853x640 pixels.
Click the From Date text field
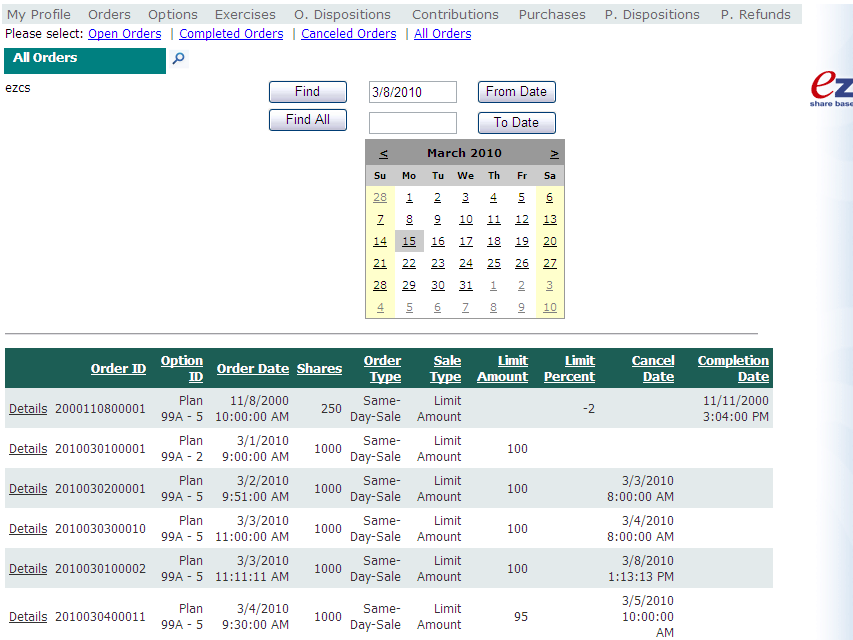pos(412,92)
